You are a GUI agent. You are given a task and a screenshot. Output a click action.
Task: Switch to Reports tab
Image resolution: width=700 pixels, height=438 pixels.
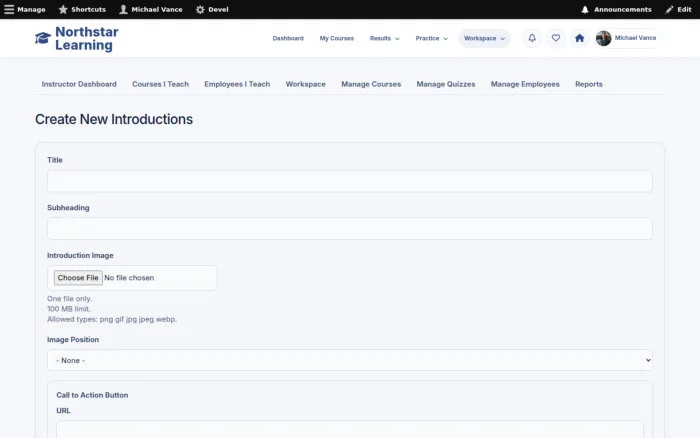point(588,84)
